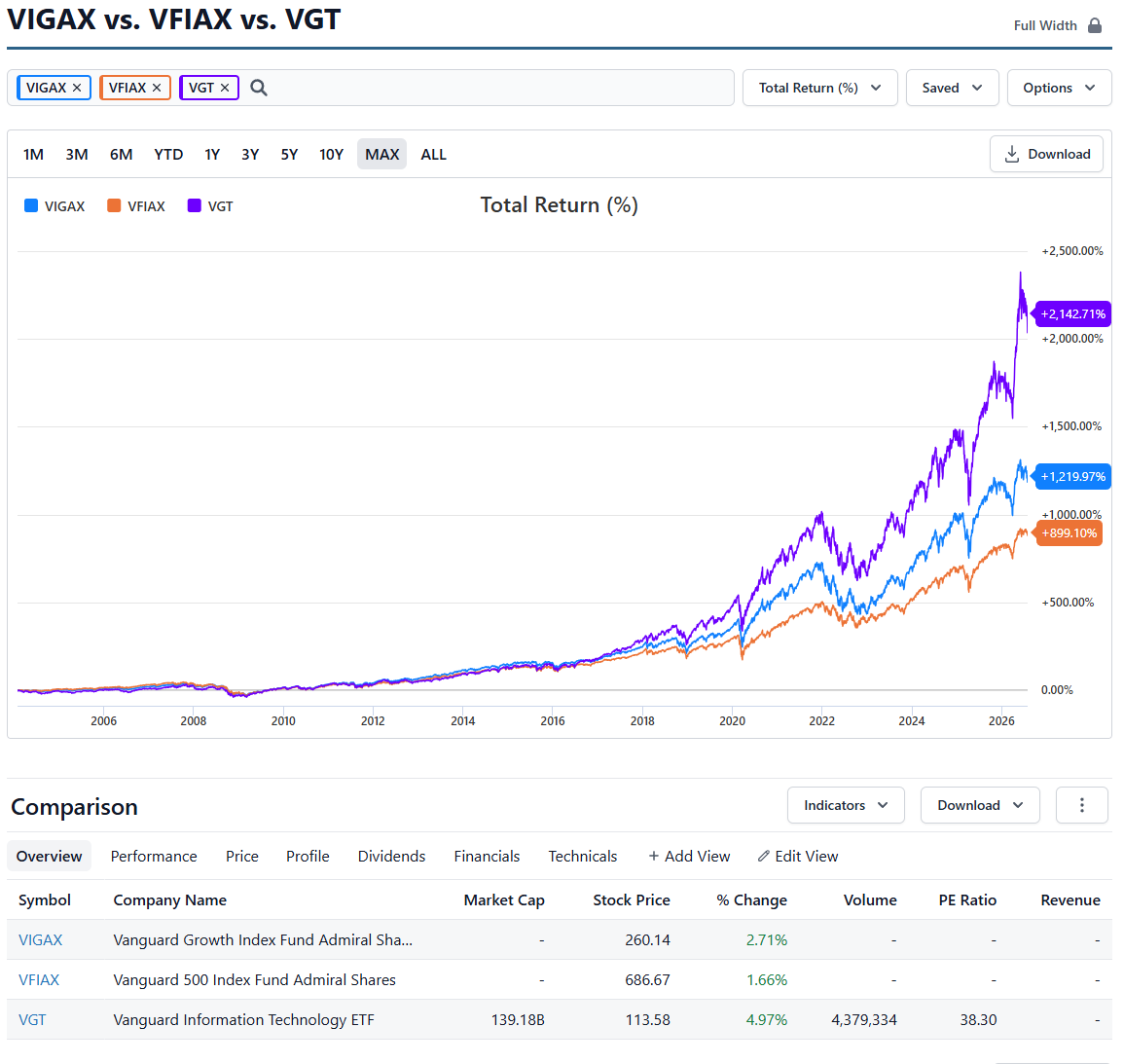Click the 4,379,334 volume cell
This screenshot has width=1124, height=1064.
pyautogui.click(x=864, y=1019)
